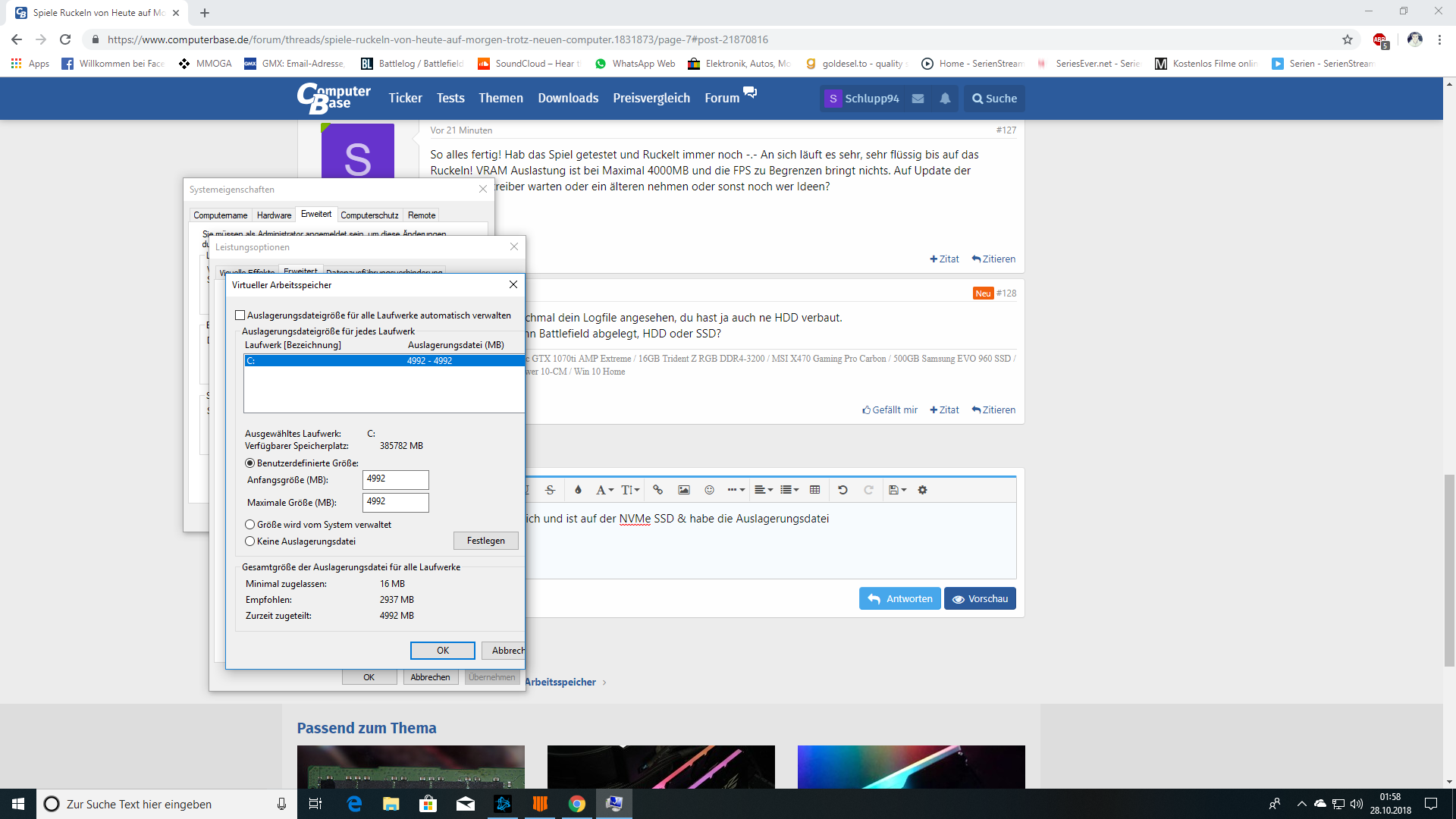
Task: Open the smiley emoji picker
Action: click(709, 490)
